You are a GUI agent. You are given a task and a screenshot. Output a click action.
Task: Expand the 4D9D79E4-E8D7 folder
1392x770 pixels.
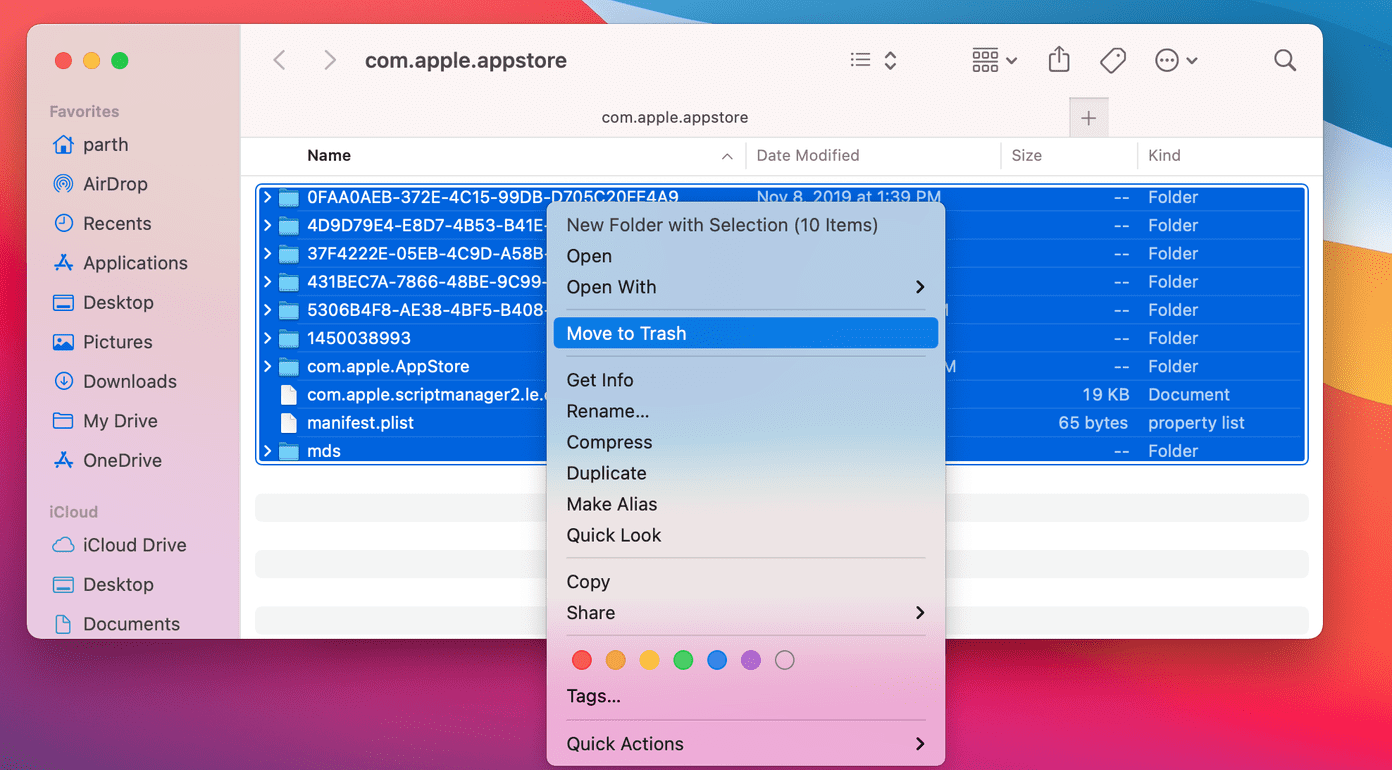pyautogui.click(x=267, y=225)
